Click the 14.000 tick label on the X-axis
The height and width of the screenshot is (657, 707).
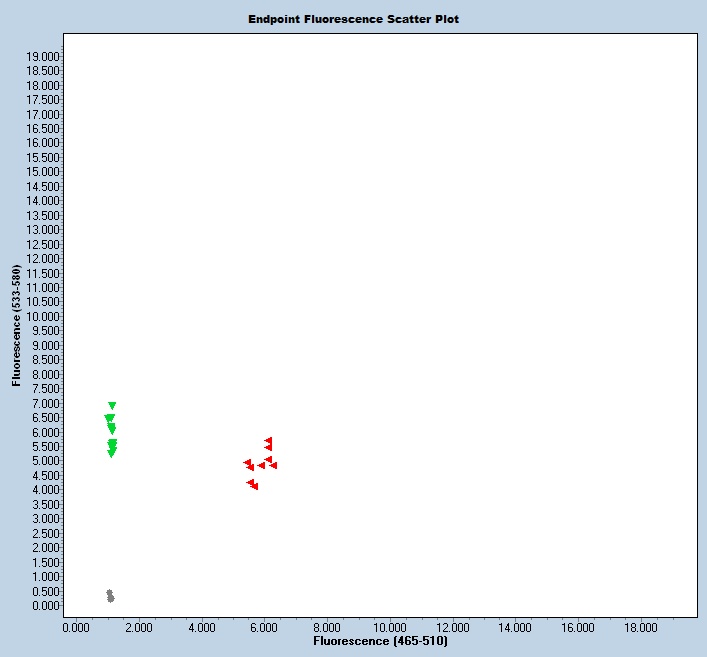[x=515, y=627]
